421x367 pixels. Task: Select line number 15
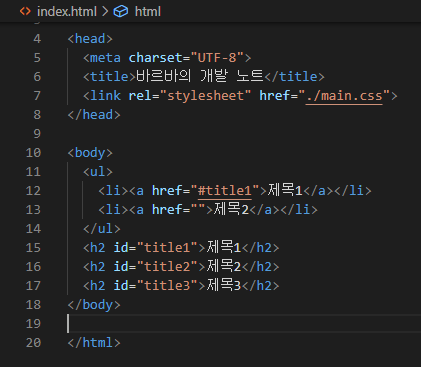33,248
